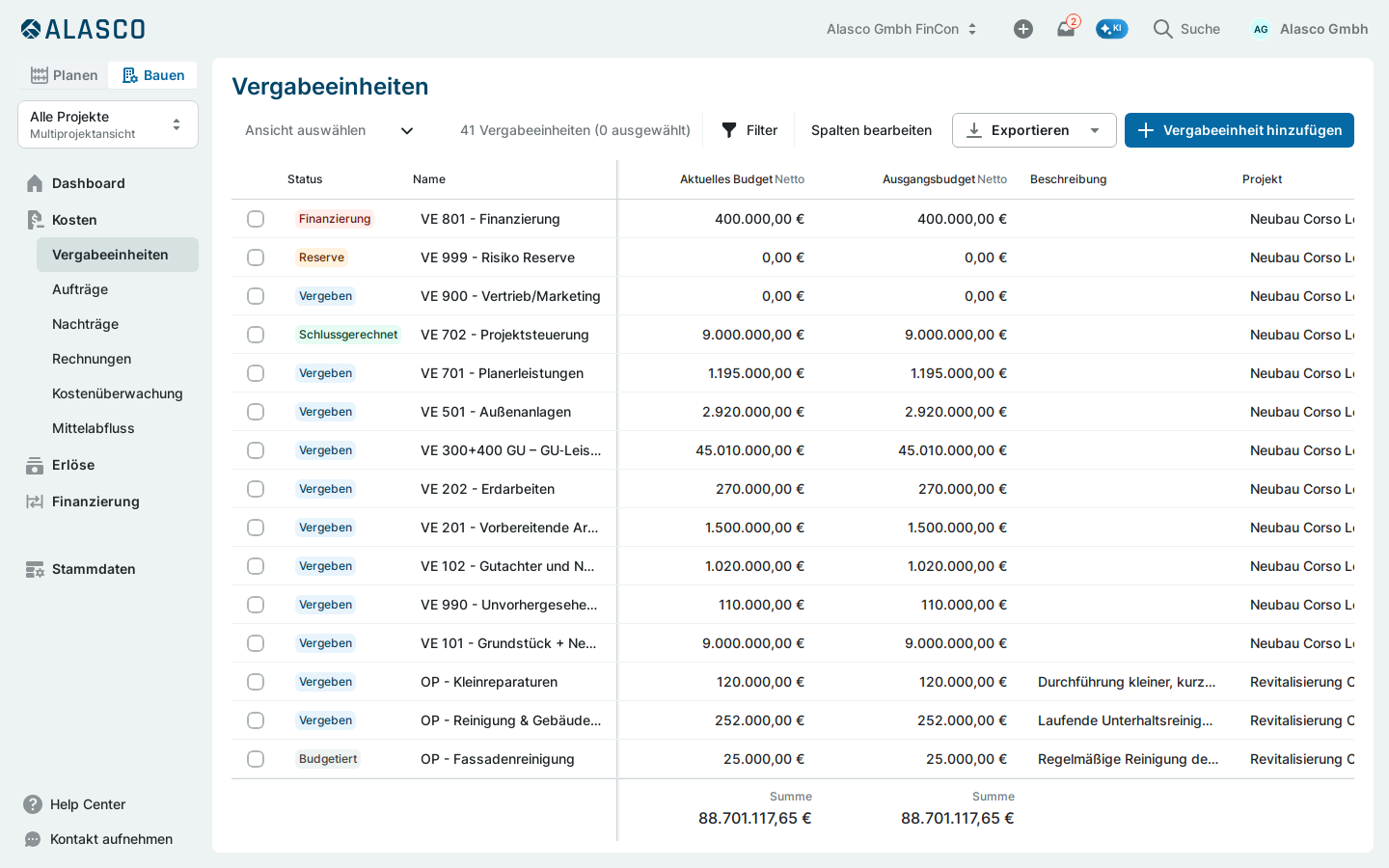Select the VE 702 - Projektsteuerung row checkbox
Screen dimensions: 1389x868
pos(256,335)
